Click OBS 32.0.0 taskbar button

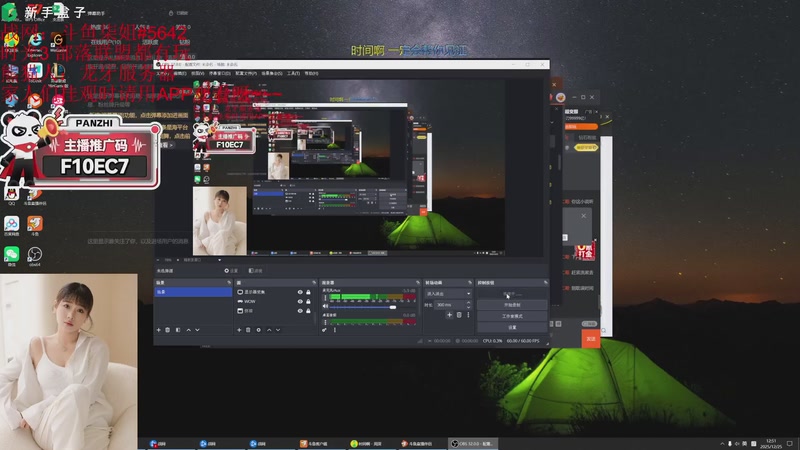pyautogui.click(x=472, y=443)
